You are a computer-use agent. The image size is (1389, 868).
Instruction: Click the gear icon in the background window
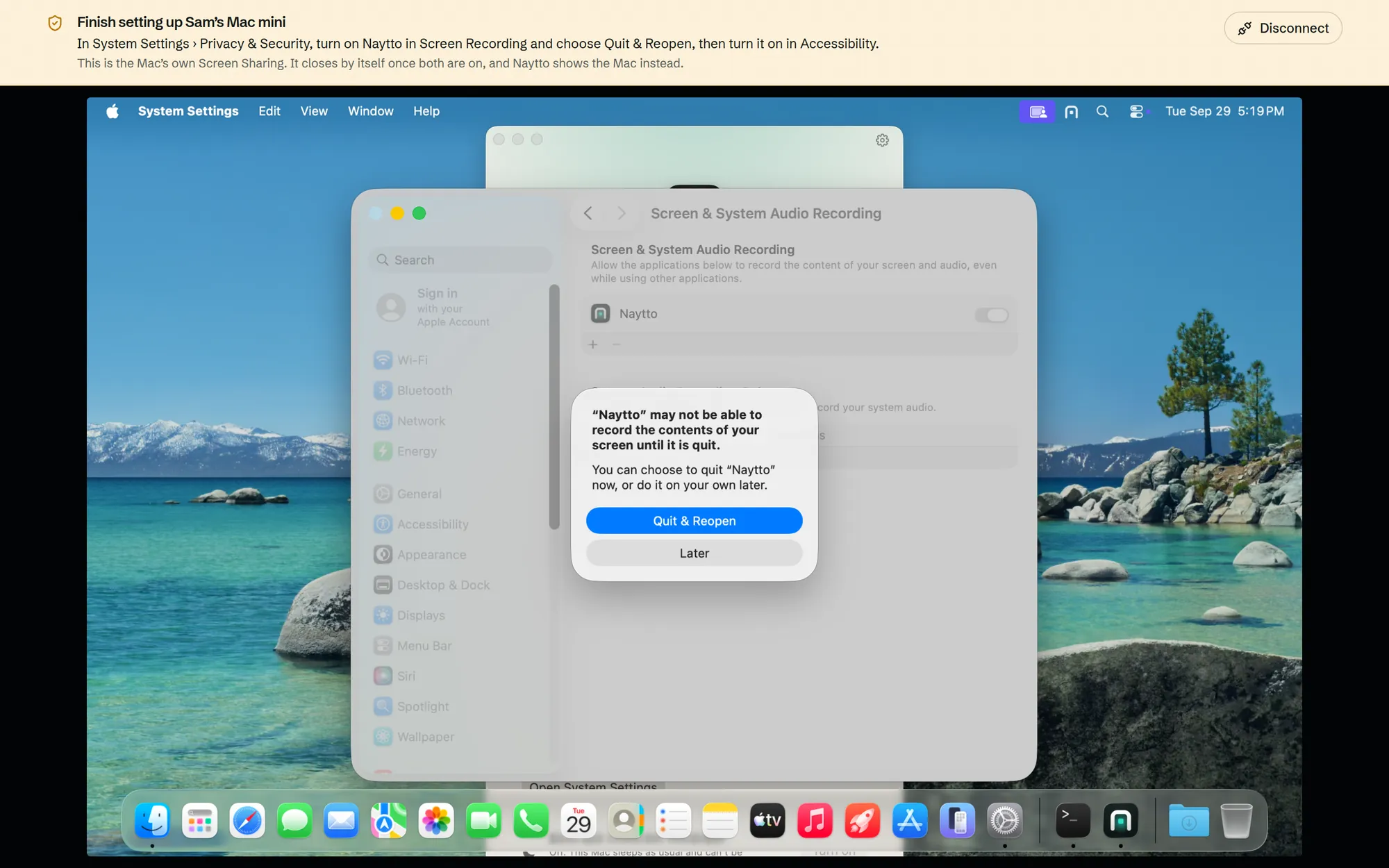coord(882,140)
